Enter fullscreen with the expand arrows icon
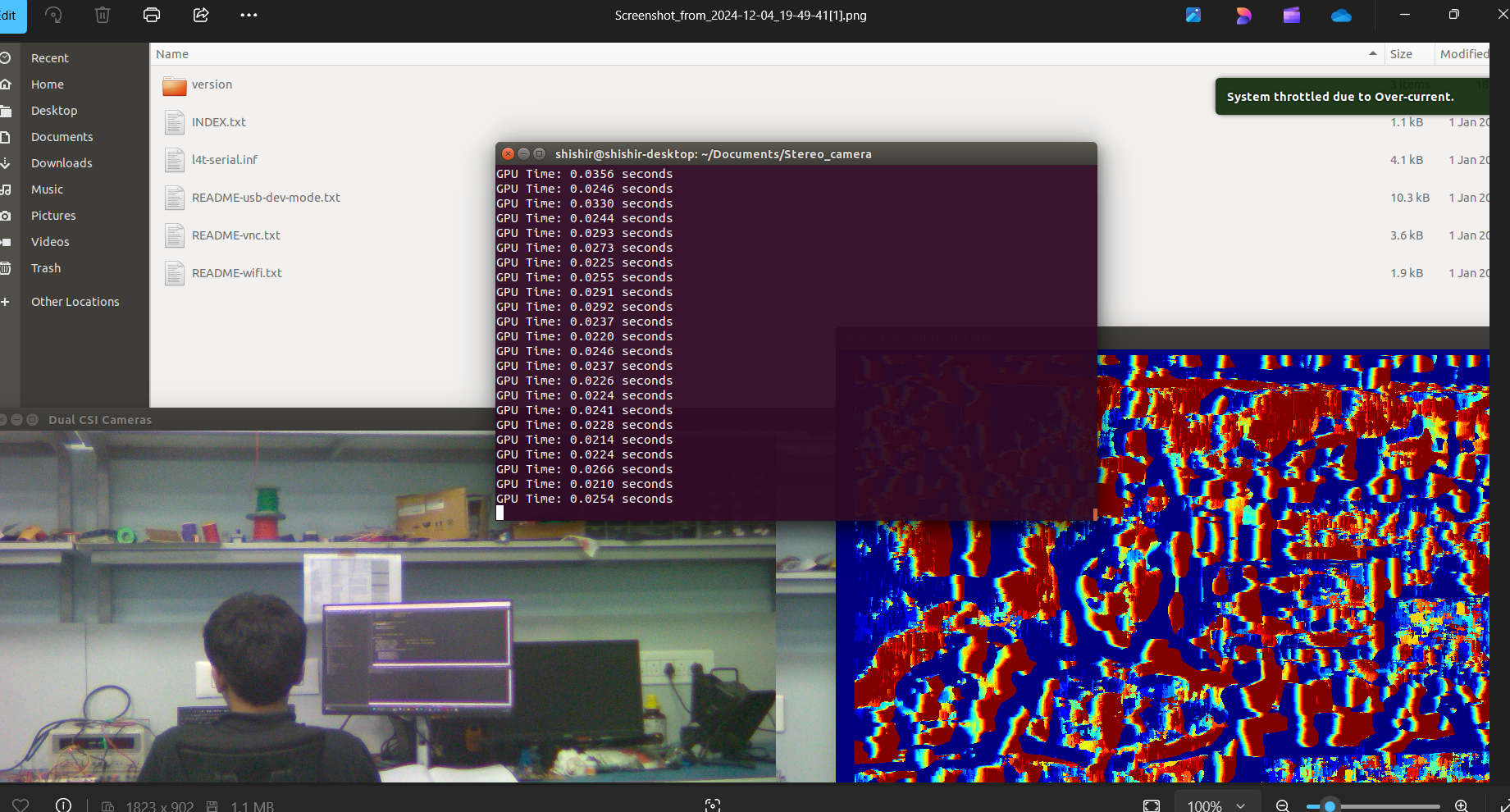This screenshot has width=1510, height=812. pos(1503,805)
